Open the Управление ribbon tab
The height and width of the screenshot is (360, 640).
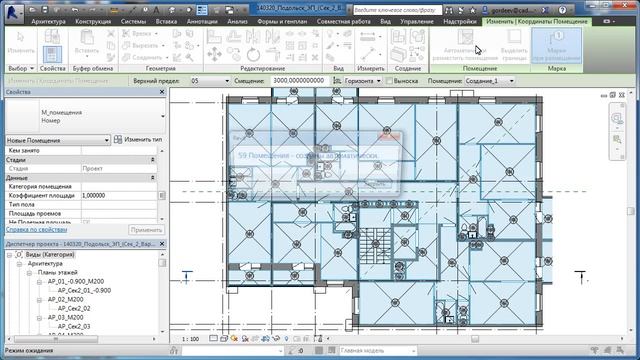coord(417,21)
